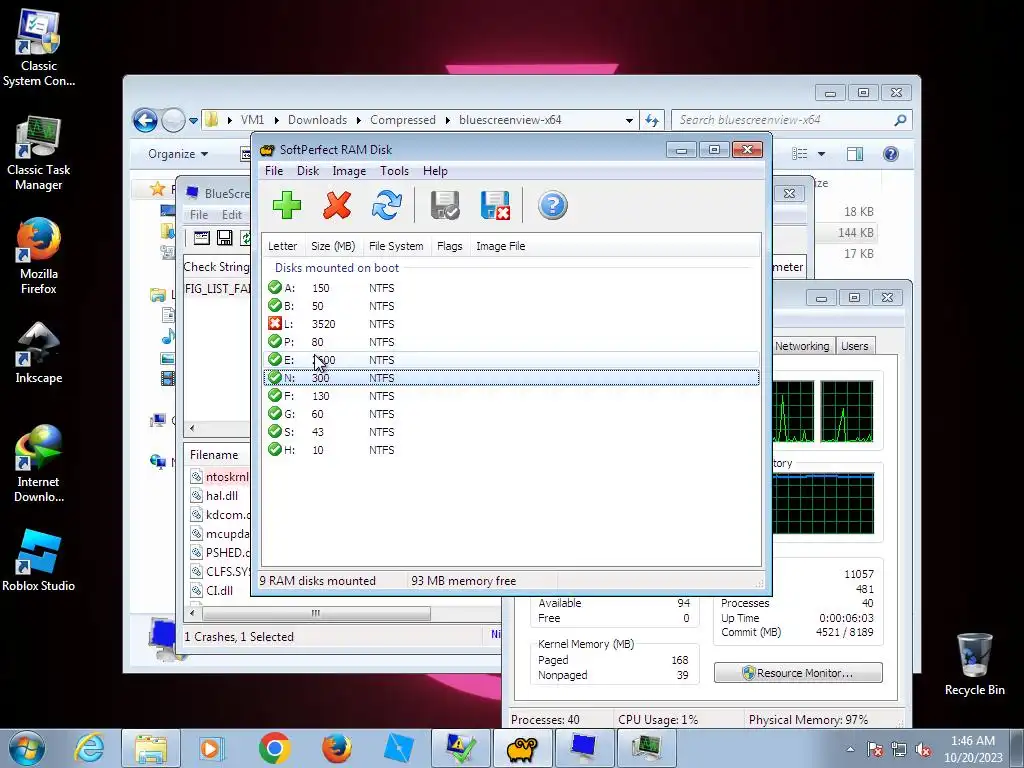
Task: Open the recent locations dropdown arrow in Explorer
Action: click(x=193, y=121)
